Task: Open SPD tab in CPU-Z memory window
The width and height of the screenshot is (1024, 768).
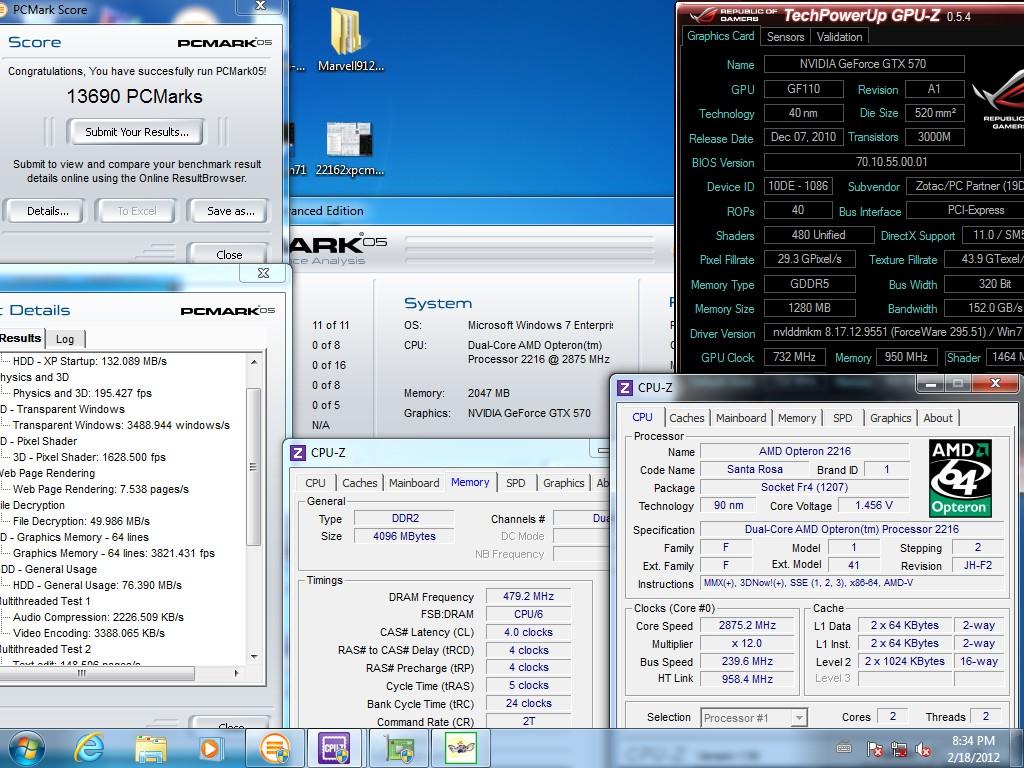Action: tap(515, 483)
